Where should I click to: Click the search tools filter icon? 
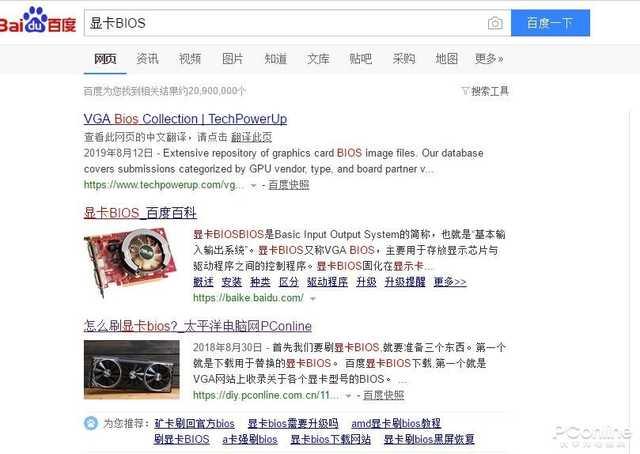coord(465,91)
